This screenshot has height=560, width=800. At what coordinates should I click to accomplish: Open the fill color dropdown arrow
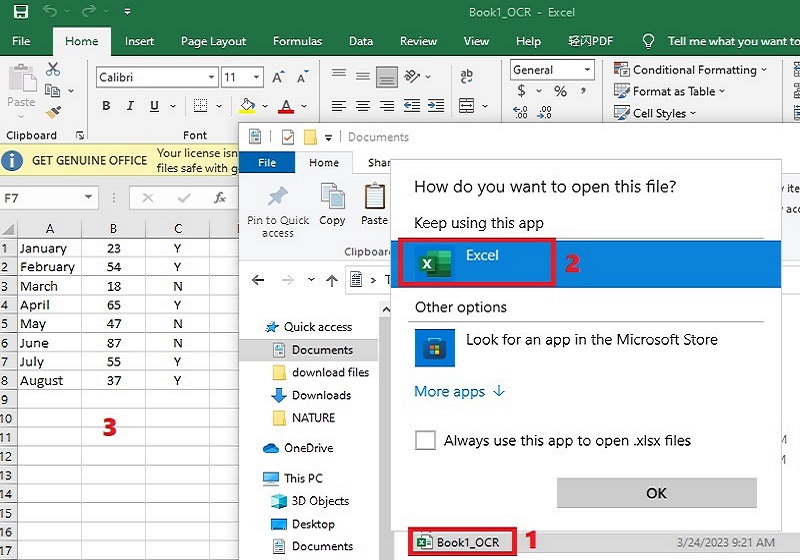tap(265, 106)
